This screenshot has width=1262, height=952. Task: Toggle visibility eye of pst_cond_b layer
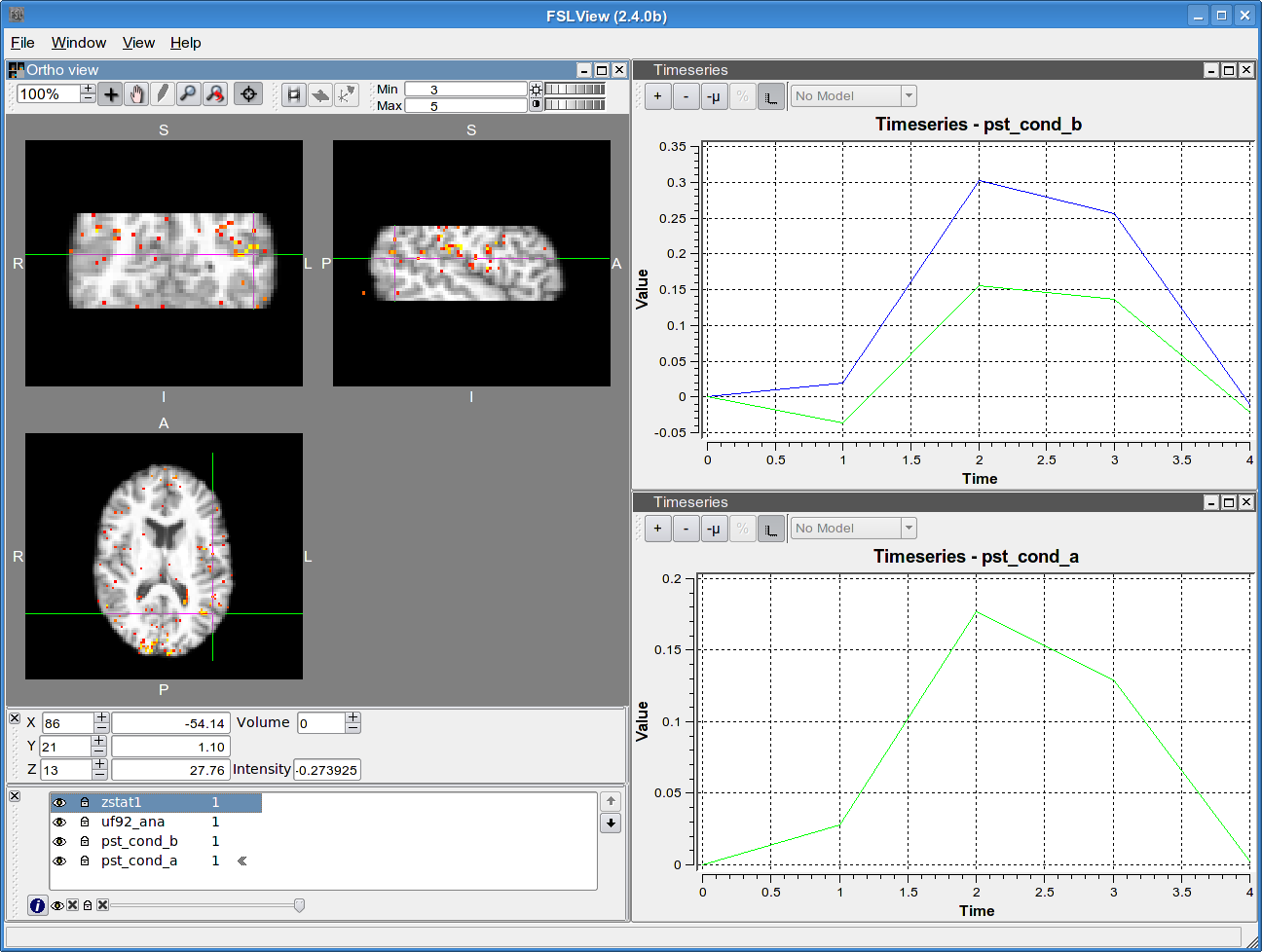pyautogui.click(x=59, y=841)
